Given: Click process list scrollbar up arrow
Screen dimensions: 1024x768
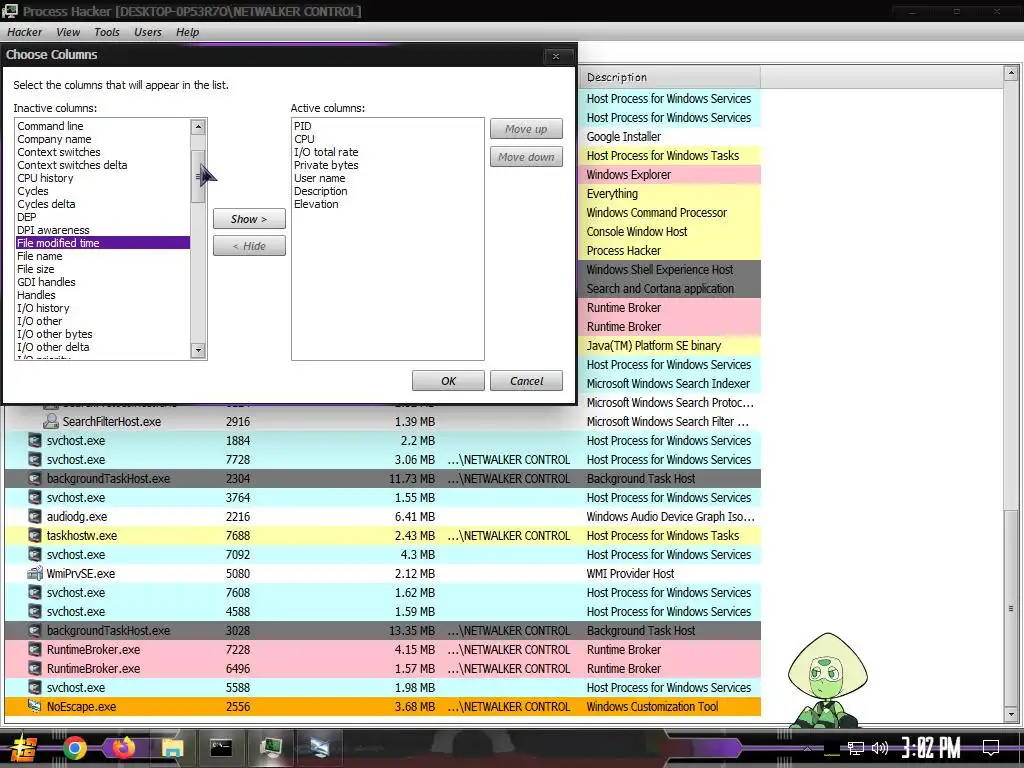Looking at the screenshot, I should click(1011, 74).
